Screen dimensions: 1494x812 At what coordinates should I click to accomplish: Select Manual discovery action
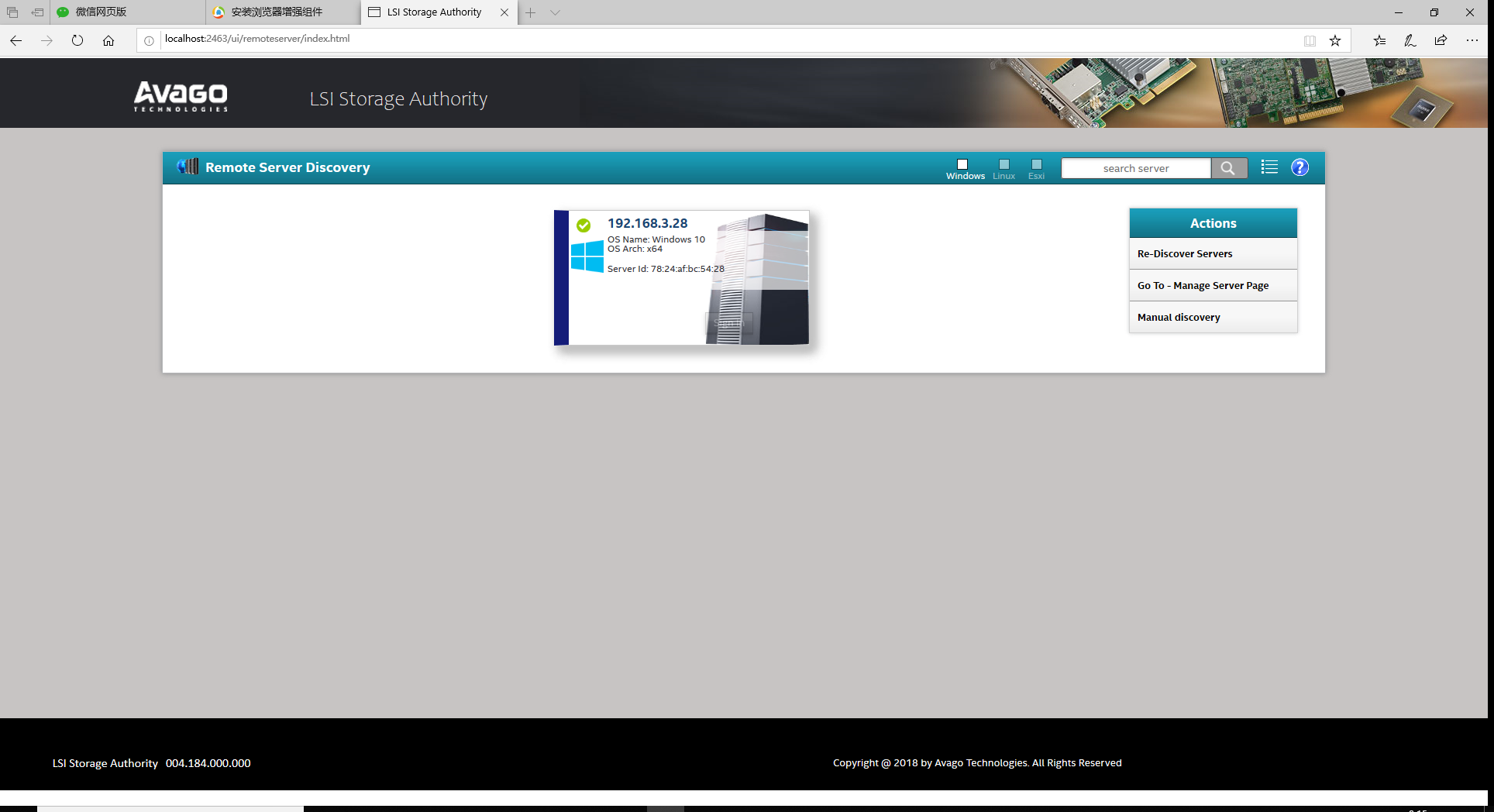(x=1213, y=317)
